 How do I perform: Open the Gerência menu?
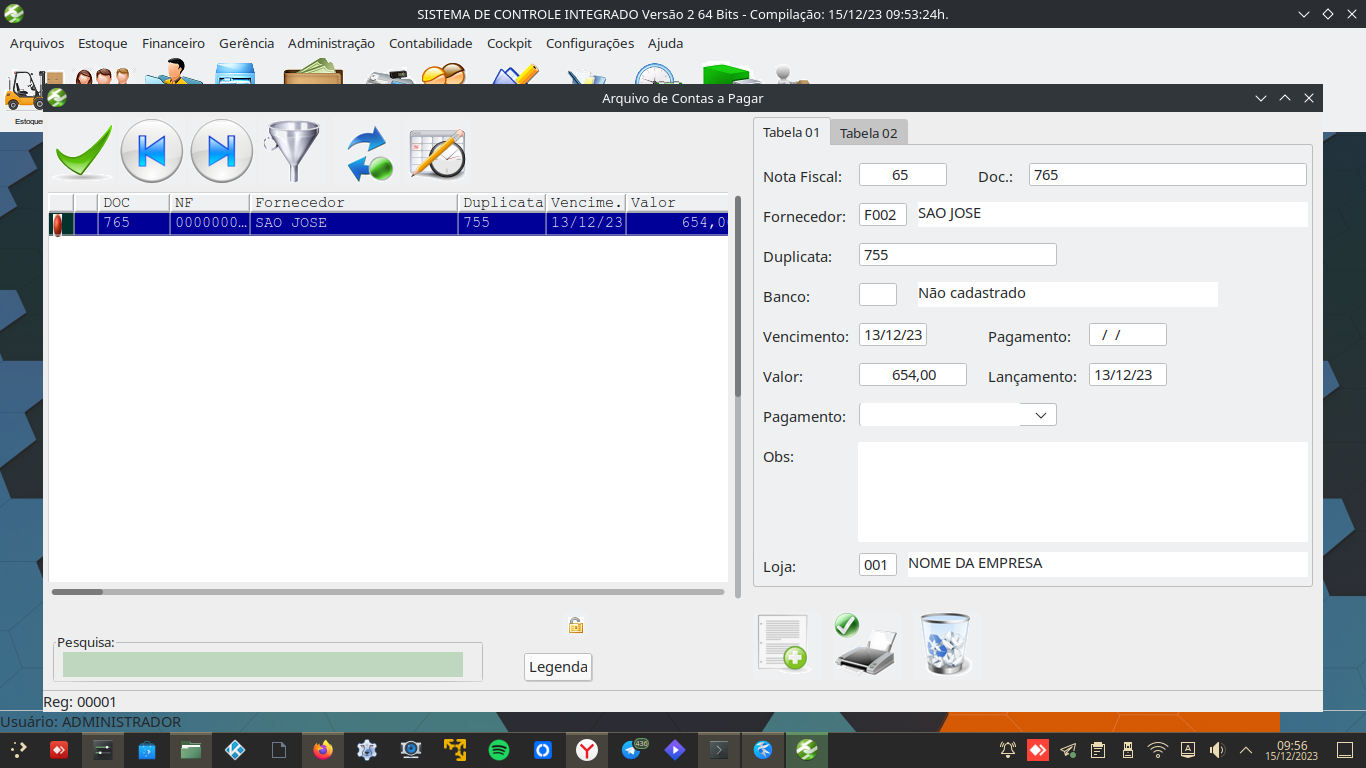[246, 43]
